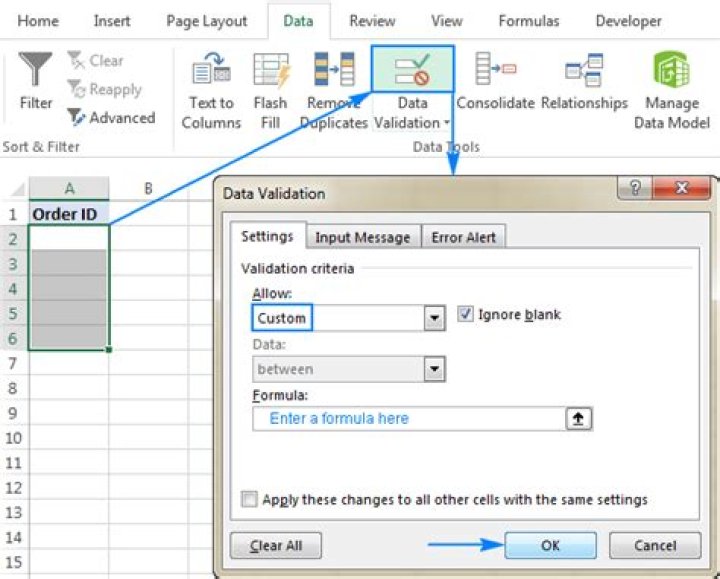Viewport: 720px width, 579px height.
Task: Expand the Allow dropdown showing Custom
Action: [x=434, y=318]
